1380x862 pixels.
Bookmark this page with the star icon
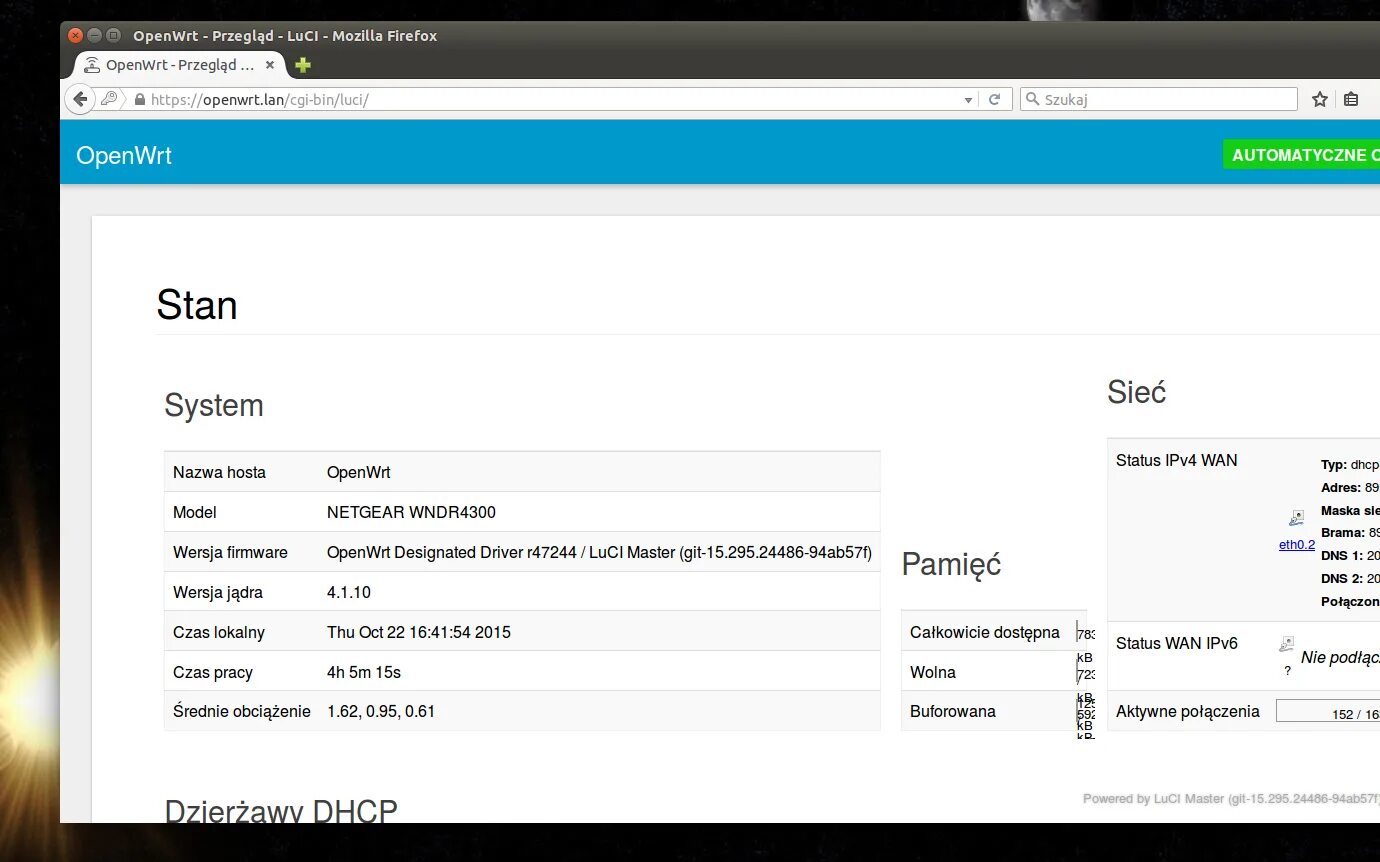tap(1320, 99)
